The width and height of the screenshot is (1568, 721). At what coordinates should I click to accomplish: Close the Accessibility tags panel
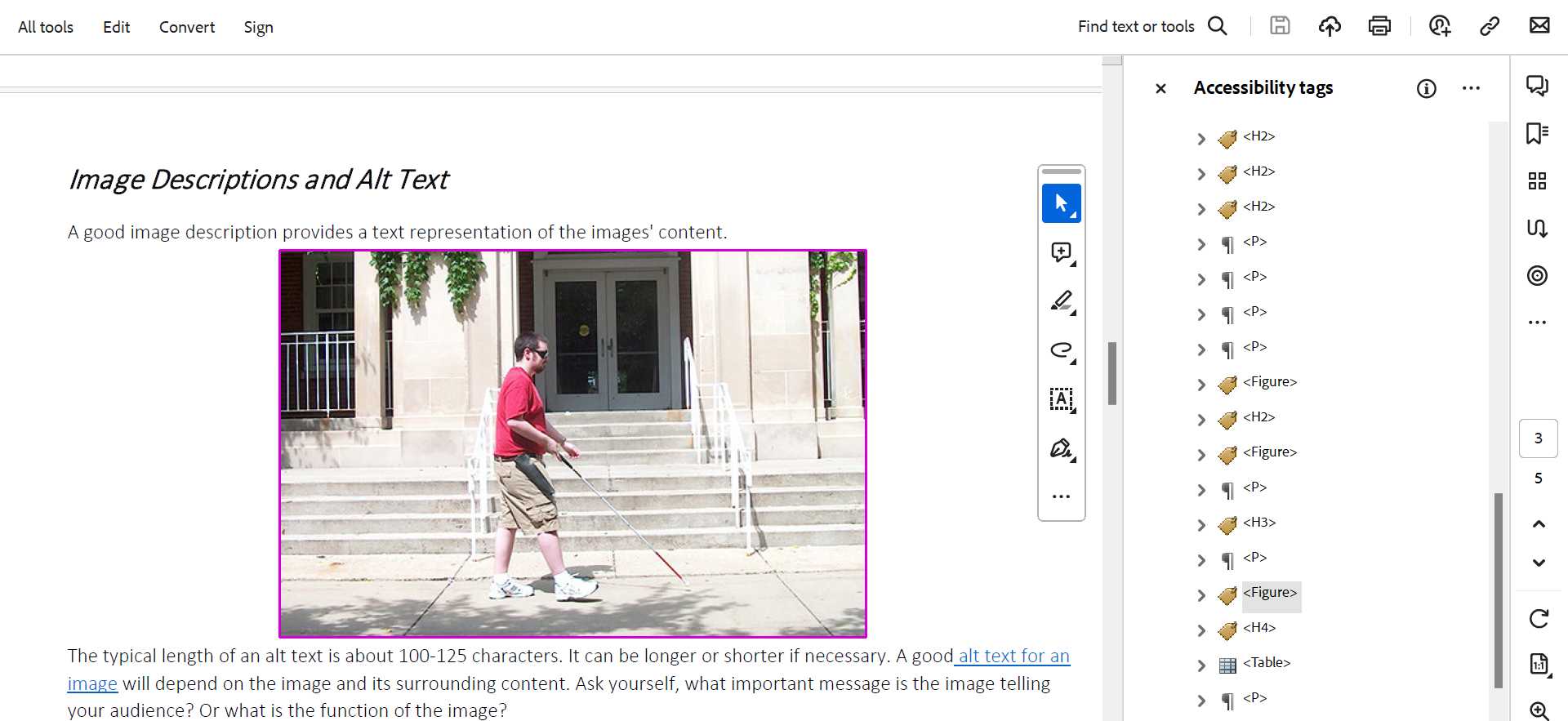click(1160, 88)
